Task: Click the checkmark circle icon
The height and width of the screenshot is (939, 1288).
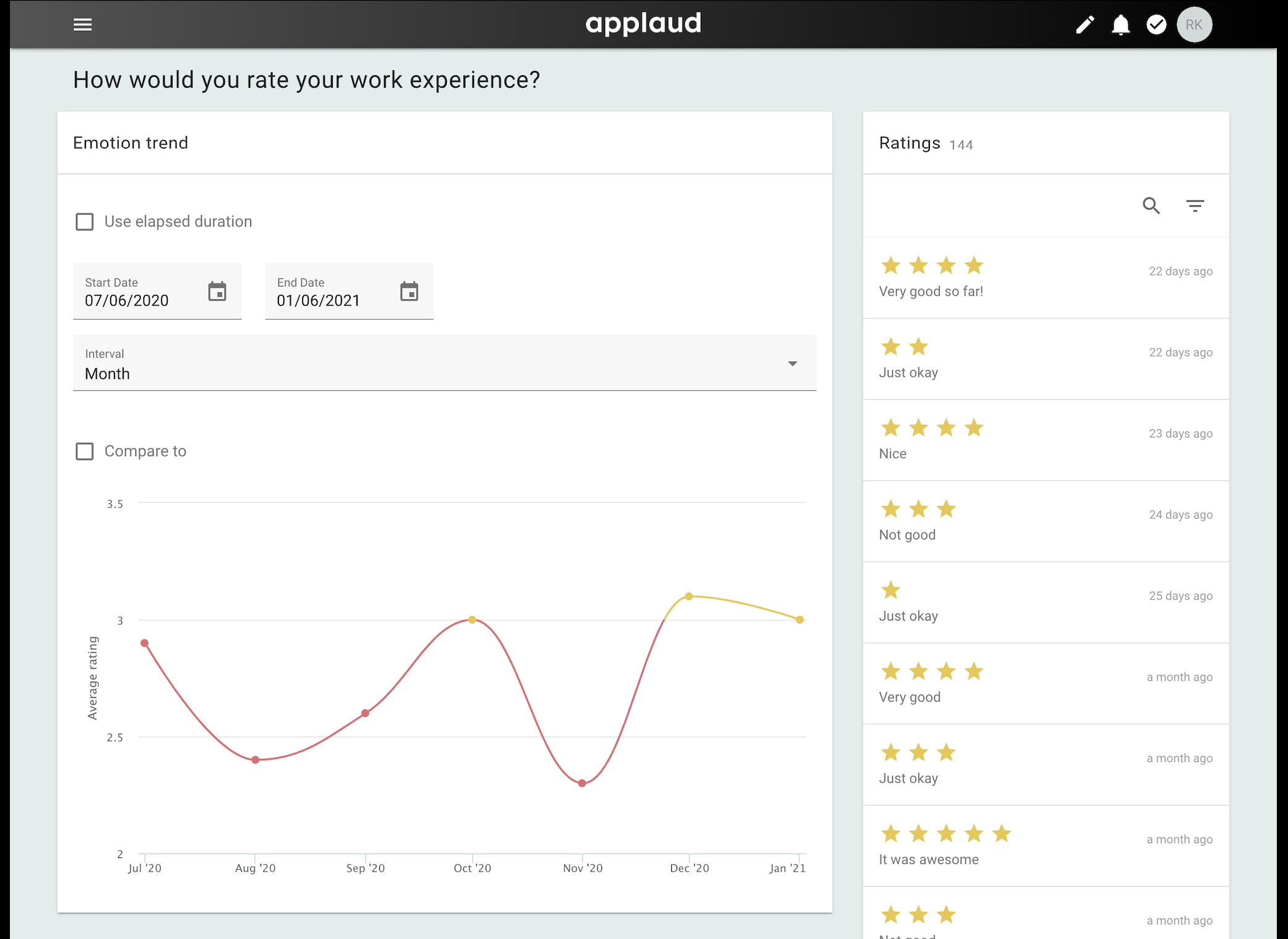Action: click(x=1156, y=25)
